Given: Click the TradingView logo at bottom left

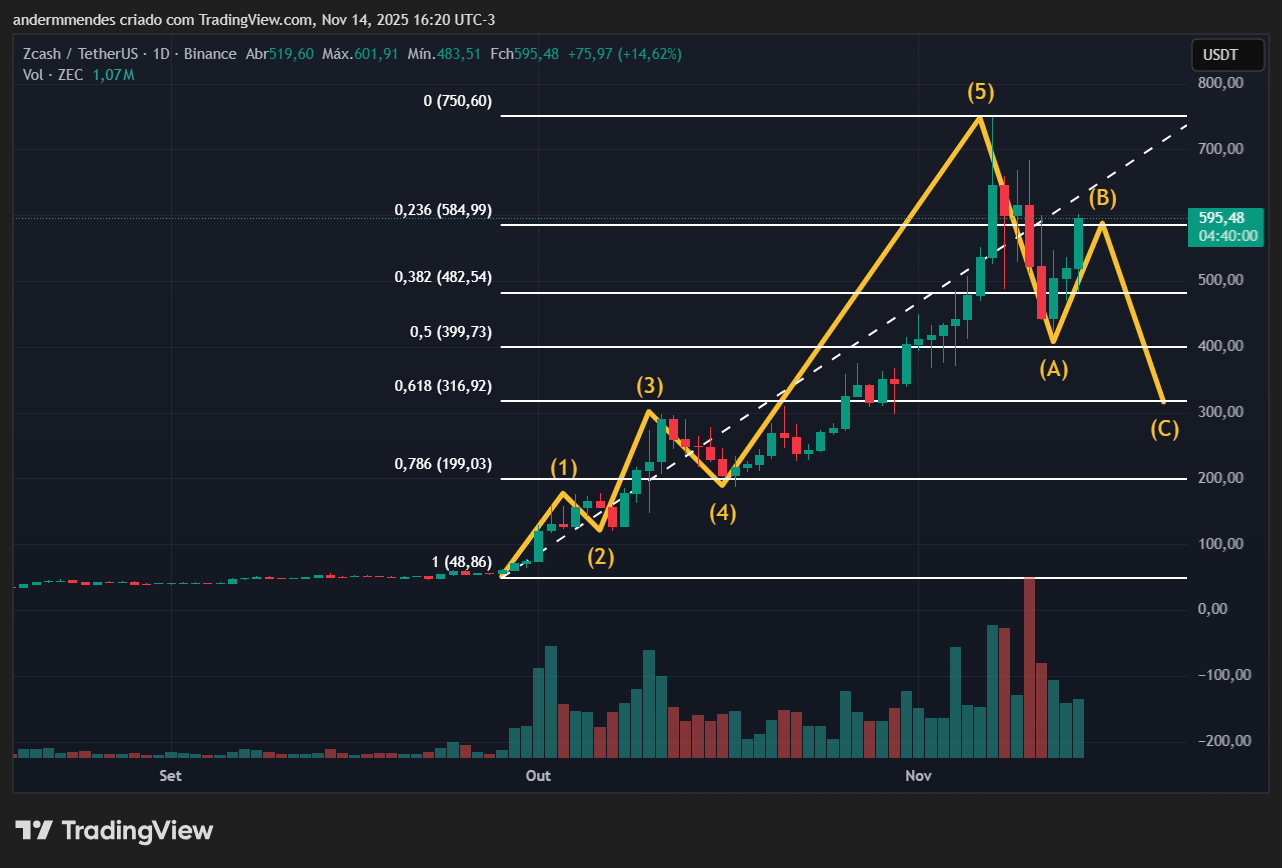Looking at the screenshot, I should pyautogui.click(x=113, y=830).
